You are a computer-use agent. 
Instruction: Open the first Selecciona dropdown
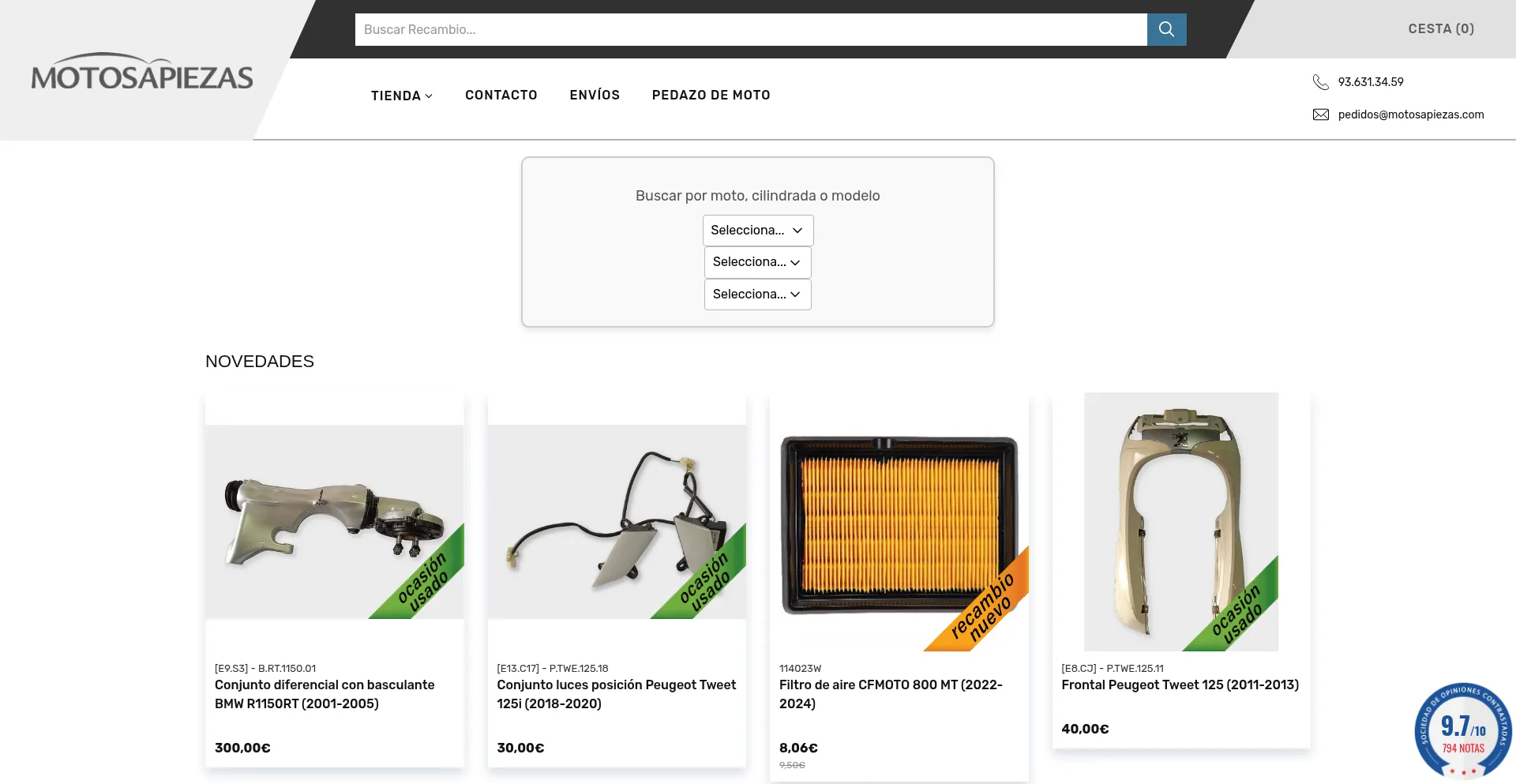[758, 231]
